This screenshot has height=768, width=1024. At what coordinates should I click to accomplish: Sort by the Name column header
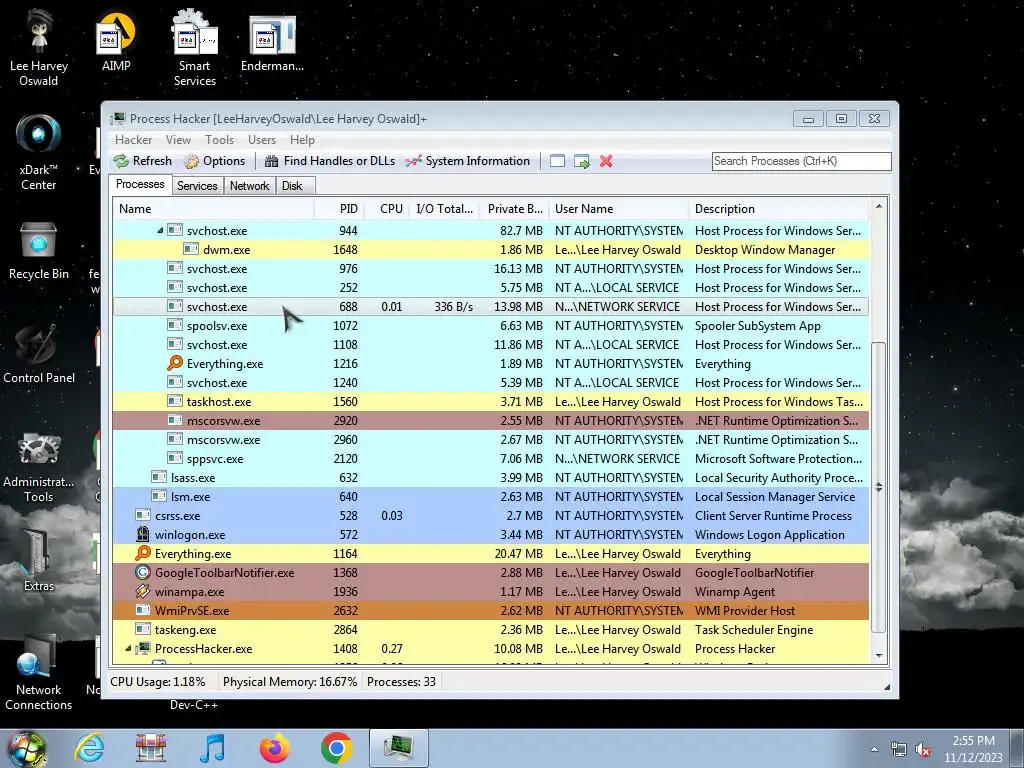[214, 209]
